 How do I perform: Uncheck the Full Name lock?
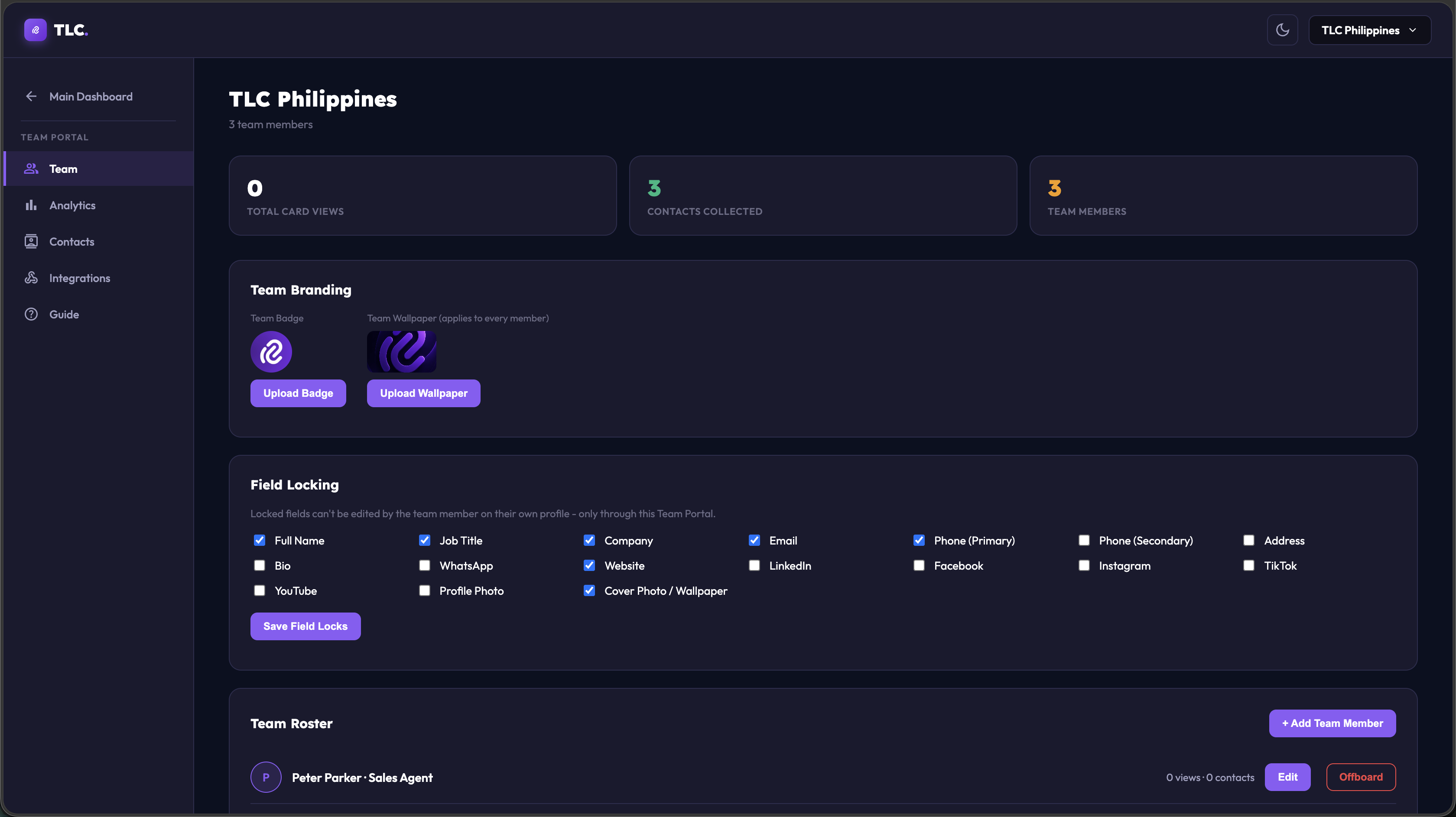[260, 540]
